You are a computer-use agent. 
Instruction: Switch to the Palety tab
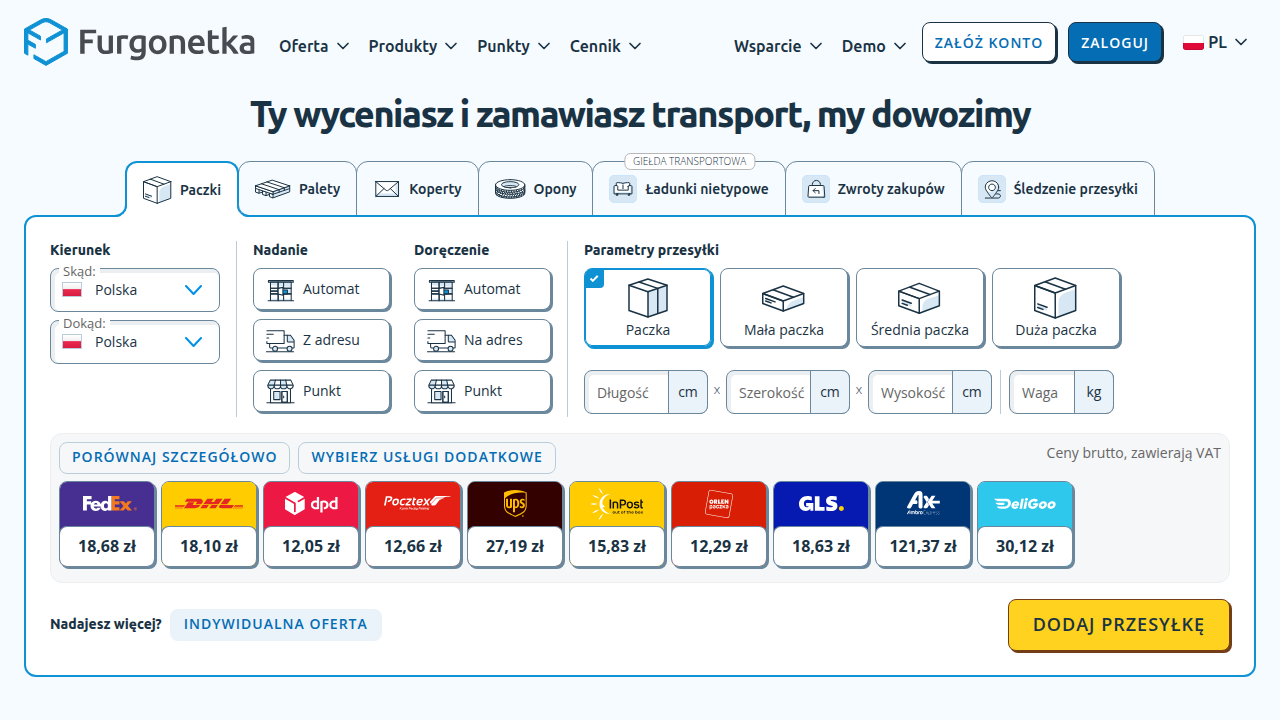(x=297, y=189)
